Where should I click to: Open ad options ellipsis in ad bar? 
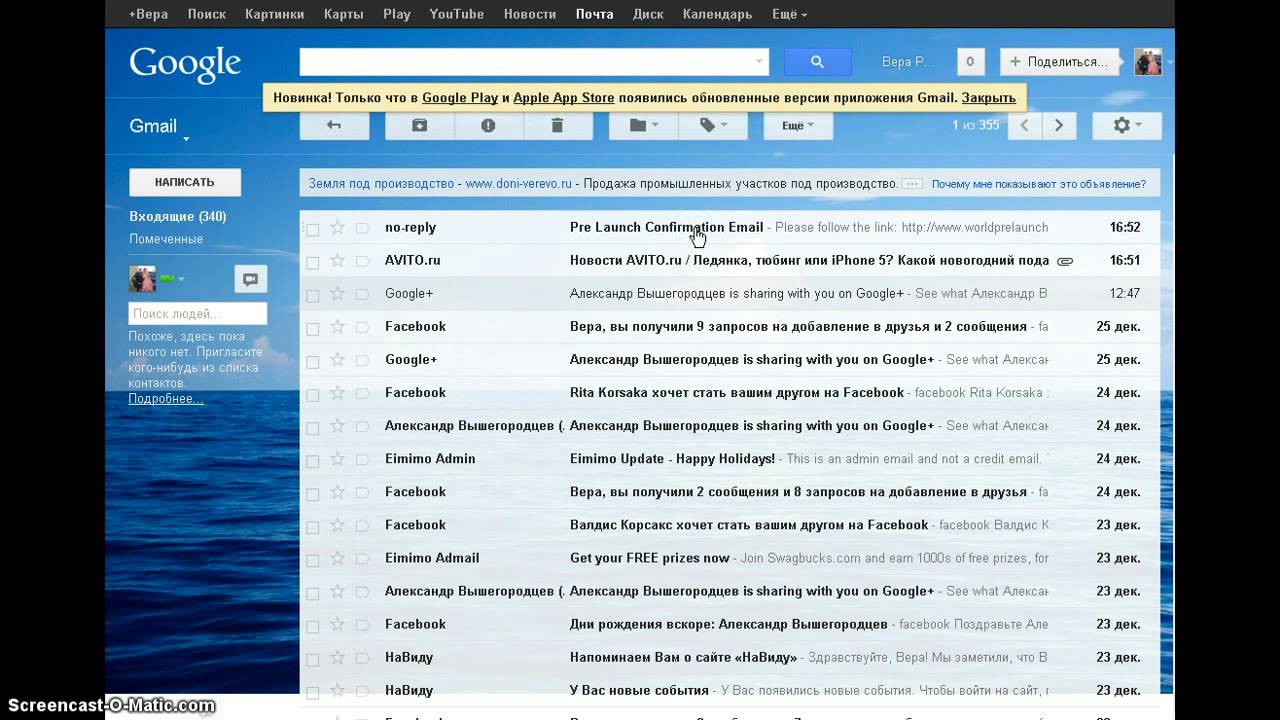coord(912,184)
